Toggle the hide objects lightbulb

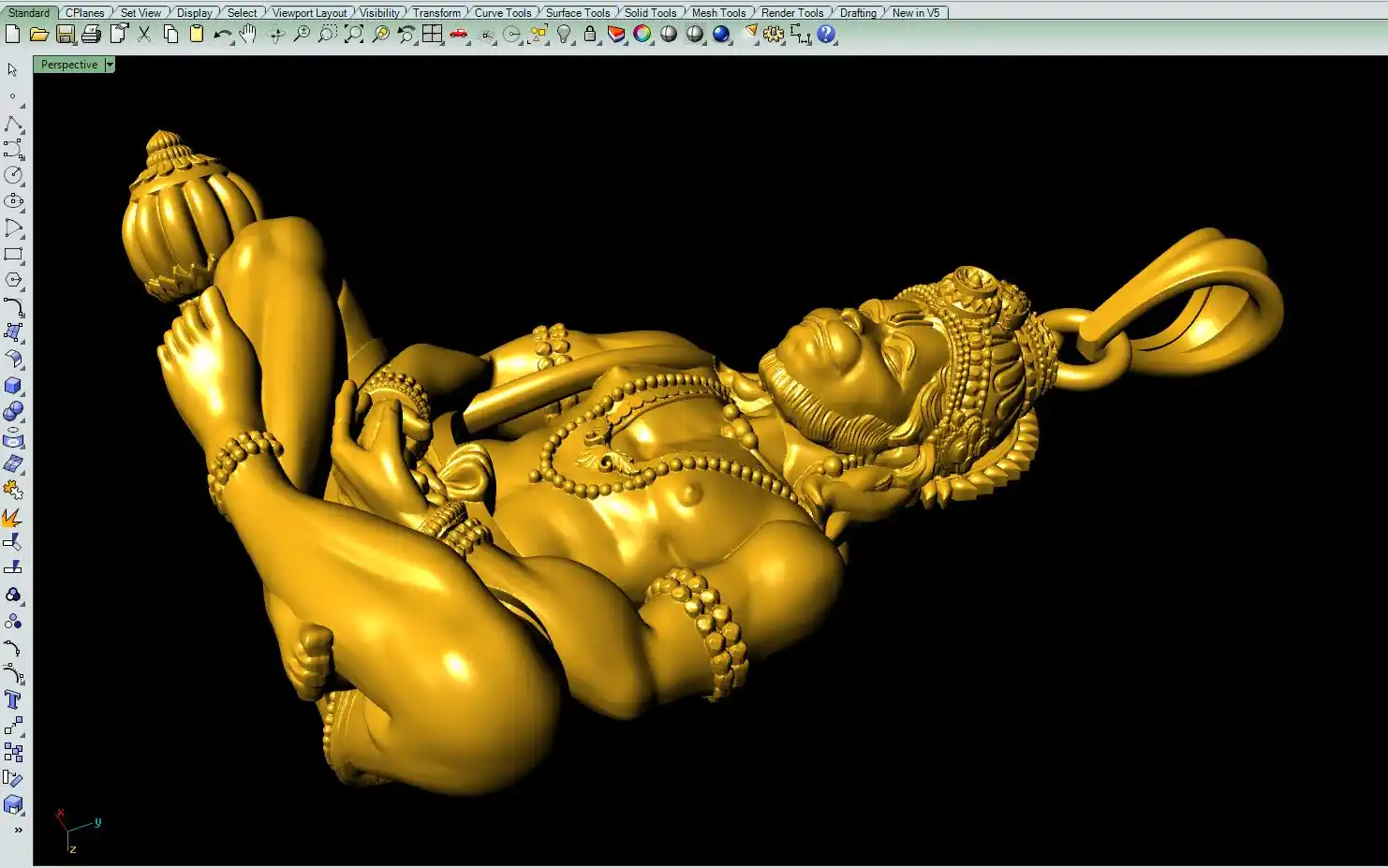coord(564,35)
